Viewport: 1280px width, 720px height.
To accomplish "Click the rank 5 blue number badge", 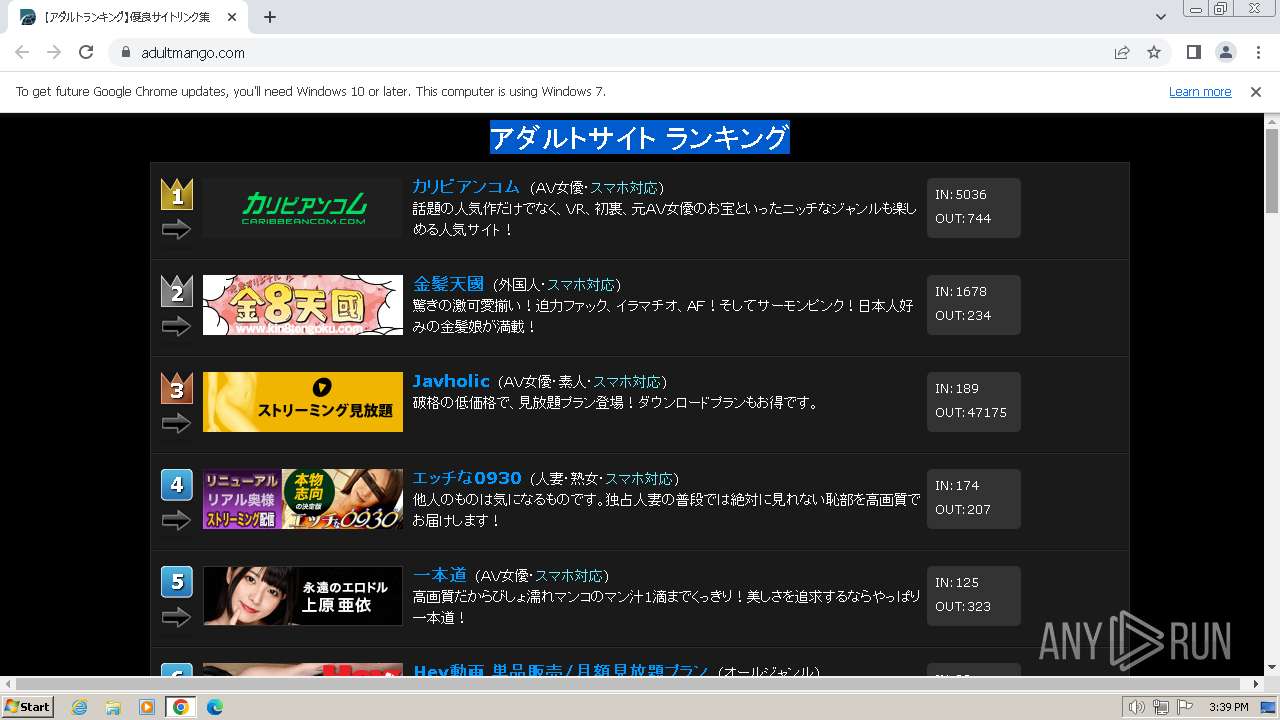I will point(177,582).
